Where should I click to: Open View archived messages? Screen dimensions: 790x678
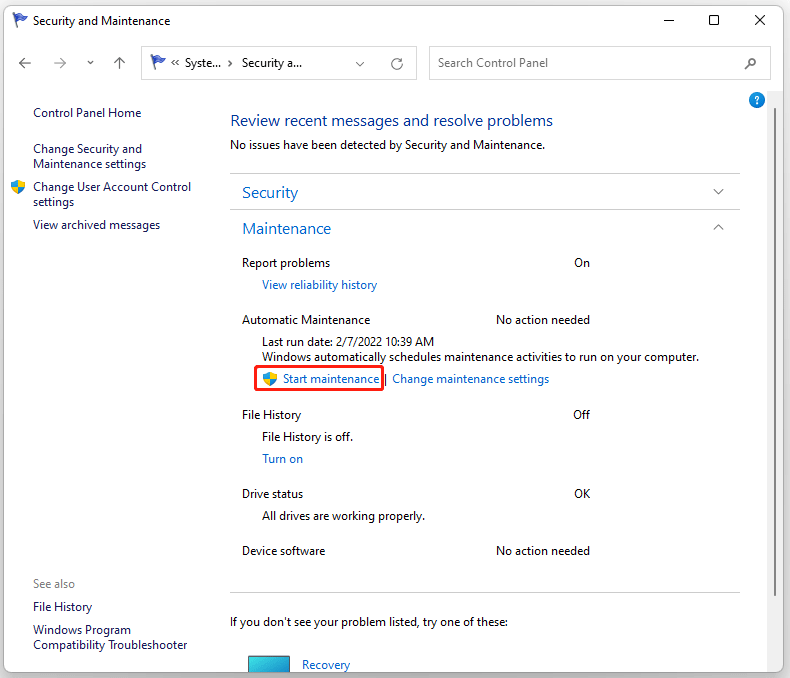coord(96,225)
